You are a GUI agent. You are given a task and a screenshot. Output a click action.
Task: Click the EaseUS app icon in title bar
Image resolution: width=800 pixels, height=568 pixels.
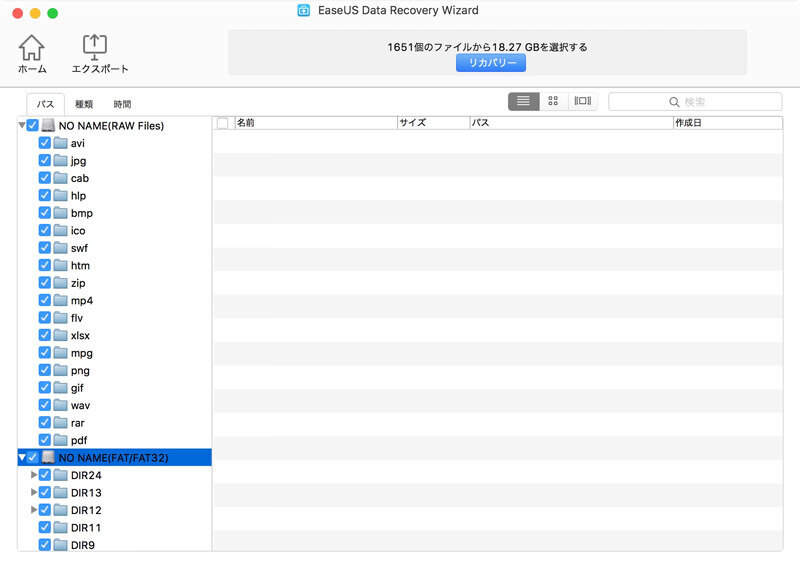click(x=304, y=10)
